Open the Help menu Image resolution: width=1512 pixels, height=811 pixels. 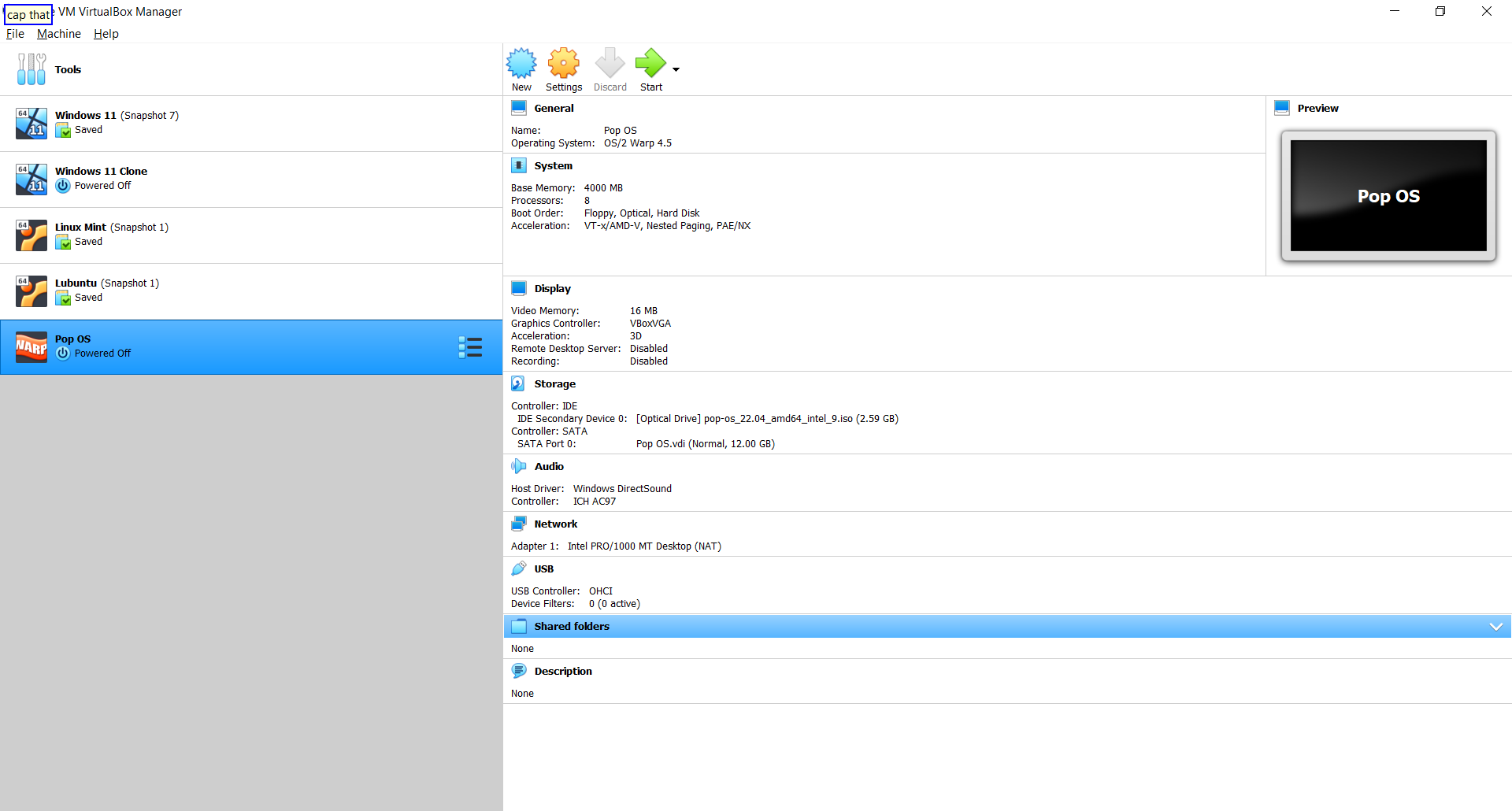[x=106, y=34]
